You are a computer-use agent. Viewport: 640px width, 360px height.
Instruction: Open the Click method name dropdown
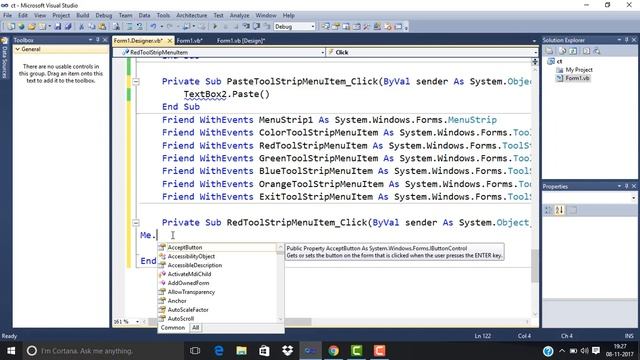[535, 52]
